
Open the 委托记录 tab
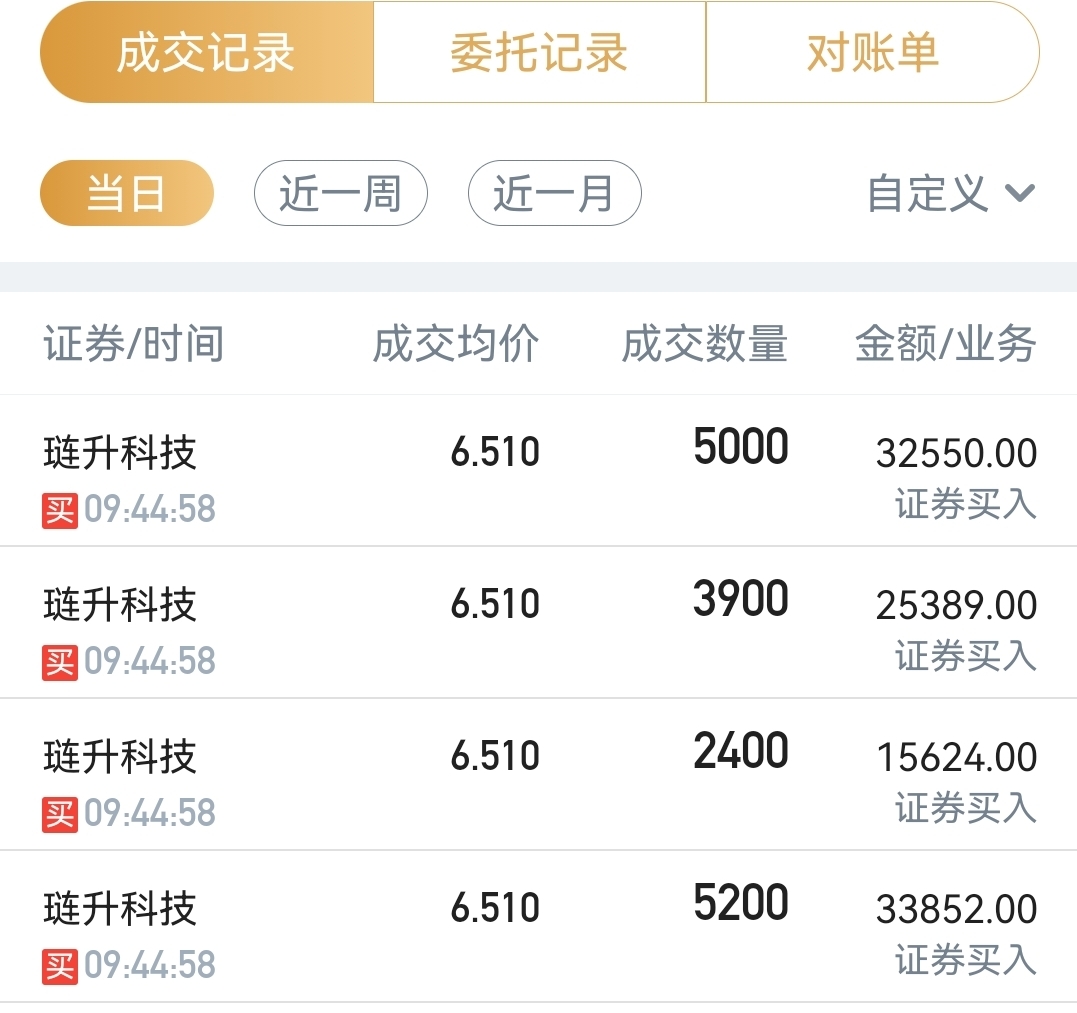click(x=539, y=53)
